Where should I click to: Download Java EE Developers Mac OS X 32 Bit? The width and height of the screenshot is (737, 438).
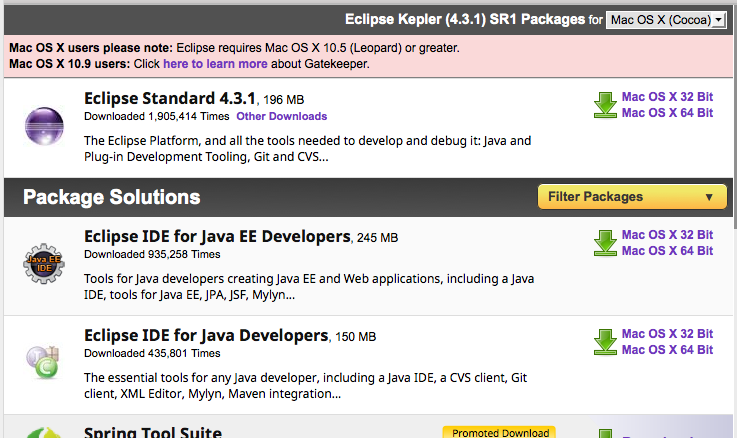[667, 235]
